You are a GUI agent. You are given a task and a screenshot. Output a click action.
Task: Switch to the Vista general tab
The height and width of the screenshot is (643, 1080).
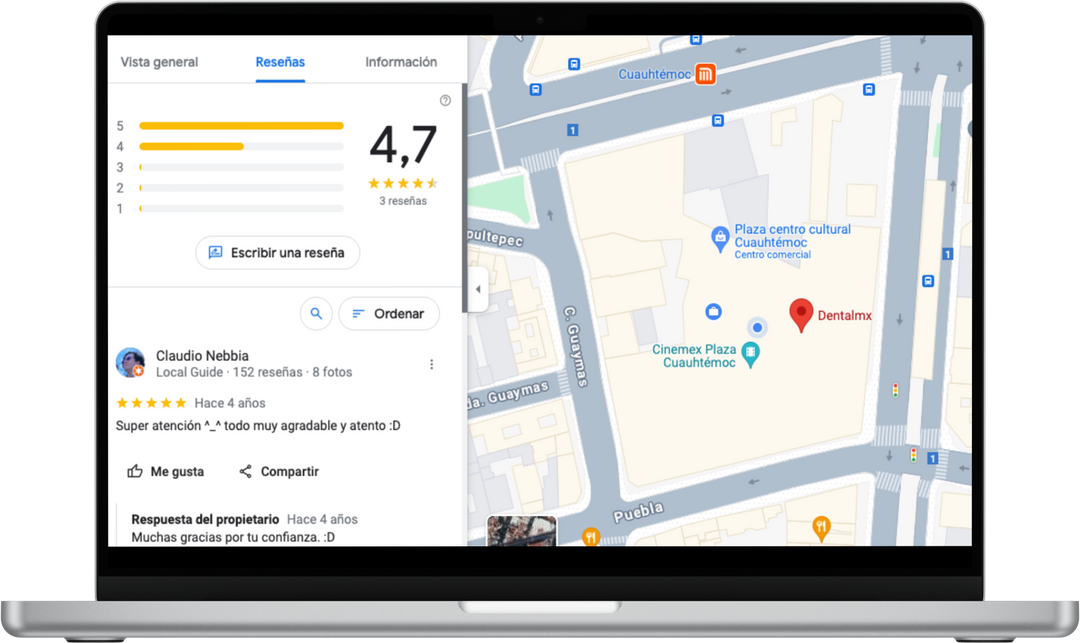tap(159, 62)
